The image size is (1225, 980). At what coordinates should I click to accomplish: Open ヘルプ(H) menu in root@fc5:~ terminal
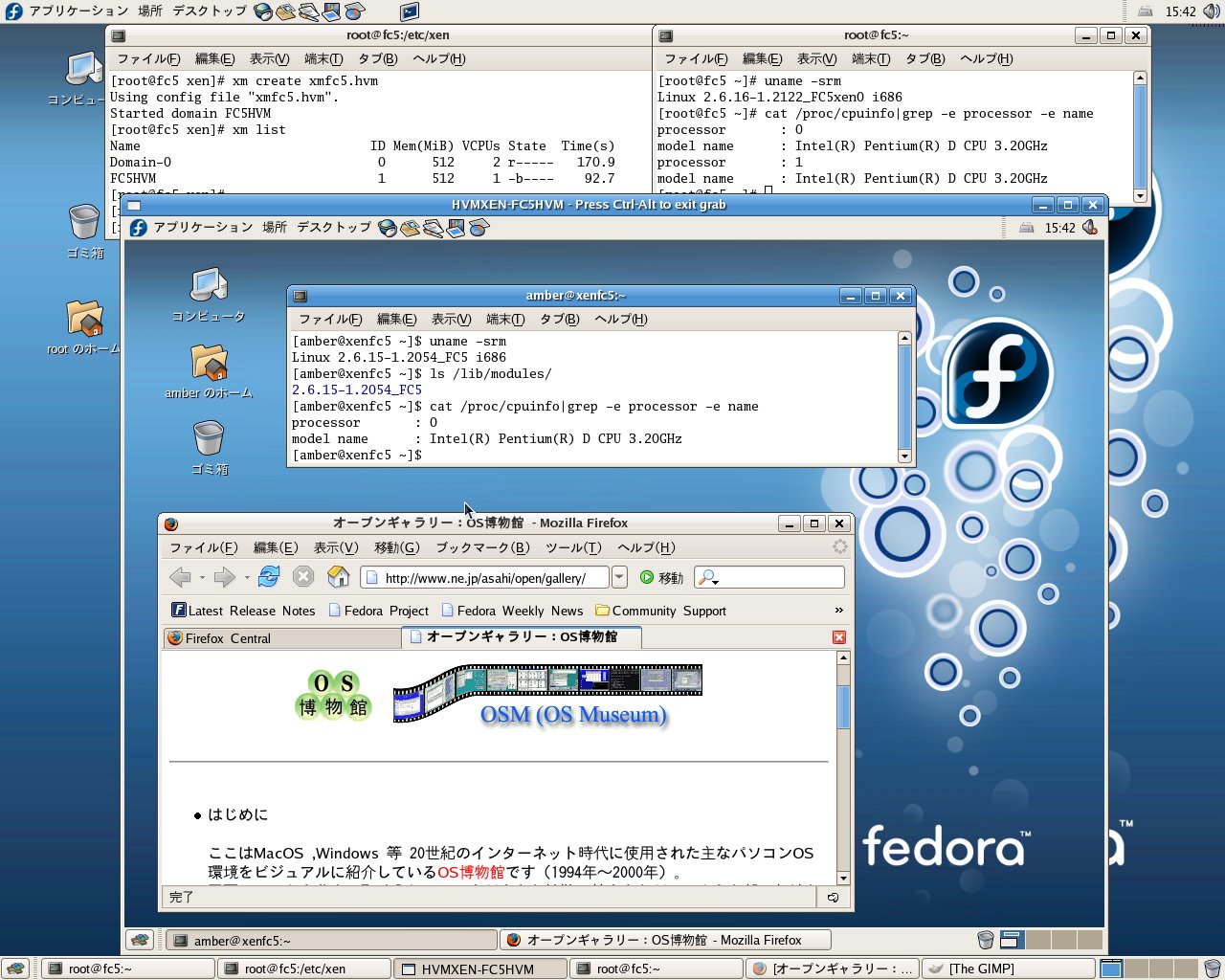tap(986, 58)
